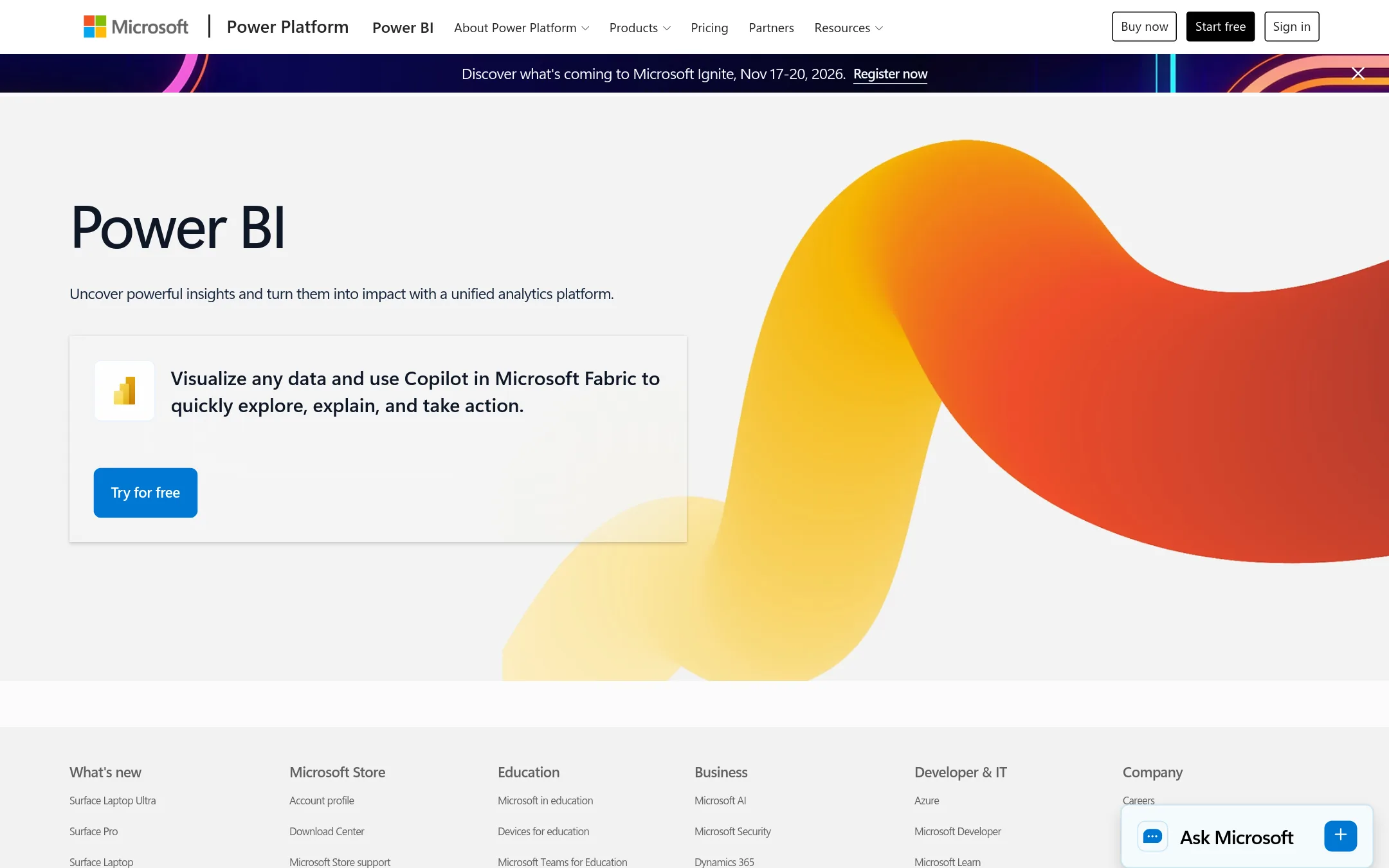Click the Power BI product icon
1389x868 pixels.
click(124, 390)
